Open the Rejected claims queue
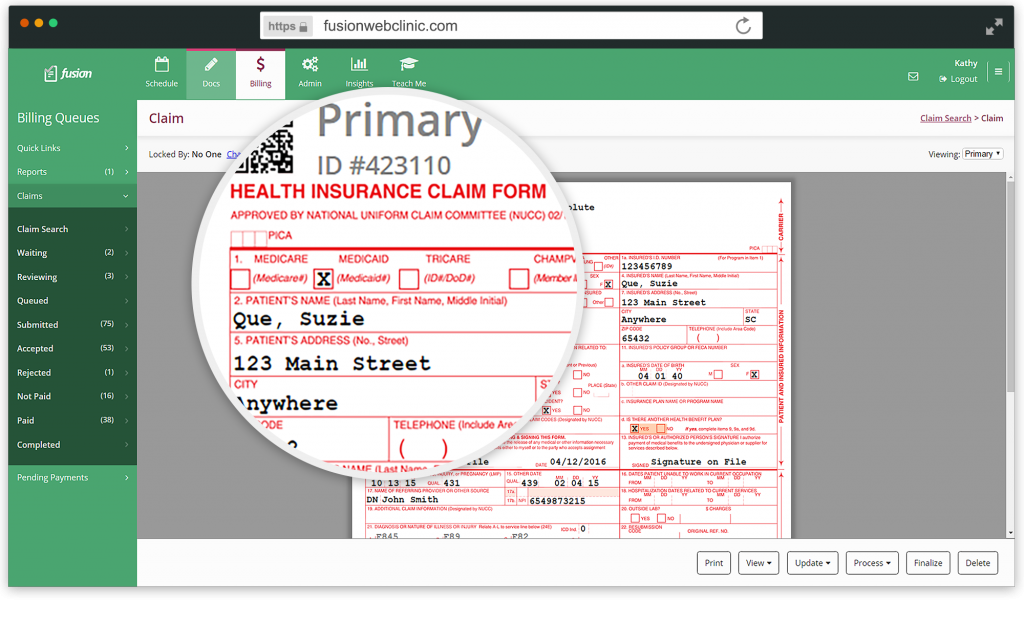 72,372
